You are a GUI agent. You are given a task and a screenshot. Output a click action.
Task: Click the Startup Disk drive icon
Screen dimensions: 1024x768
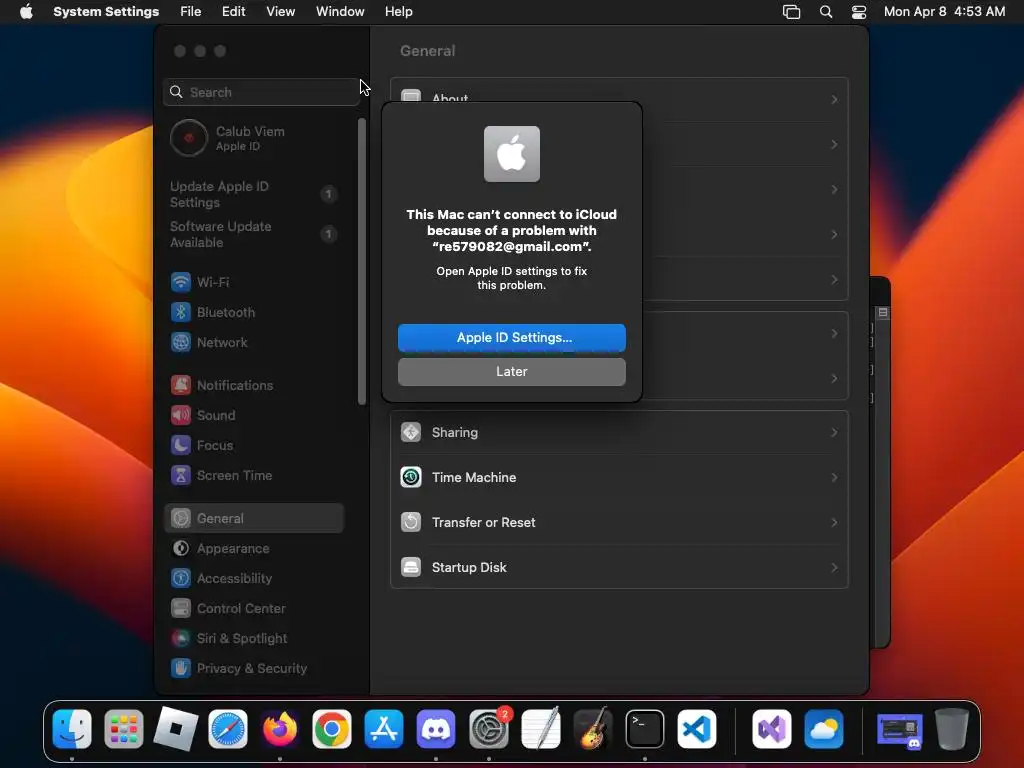click(411, 567)
